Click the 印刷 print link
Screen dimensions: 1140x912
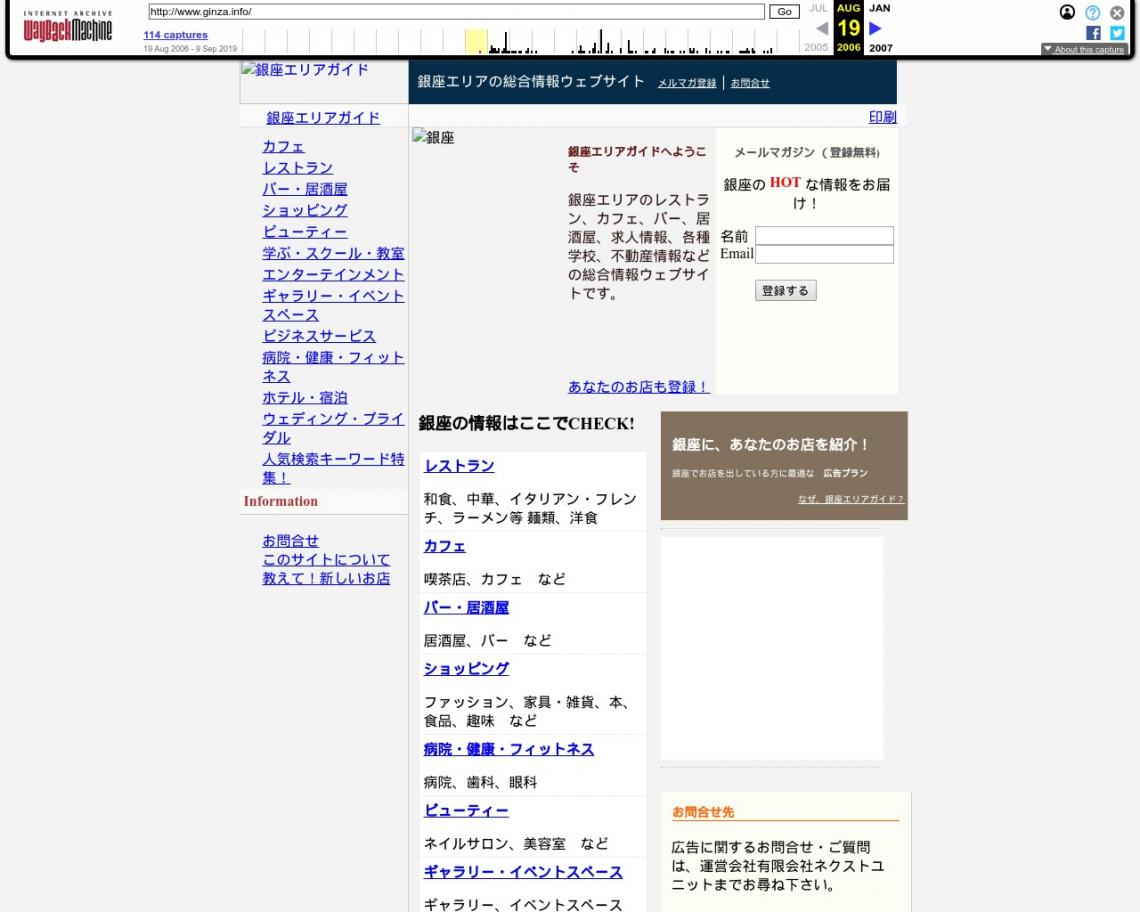tap(883, 117)
